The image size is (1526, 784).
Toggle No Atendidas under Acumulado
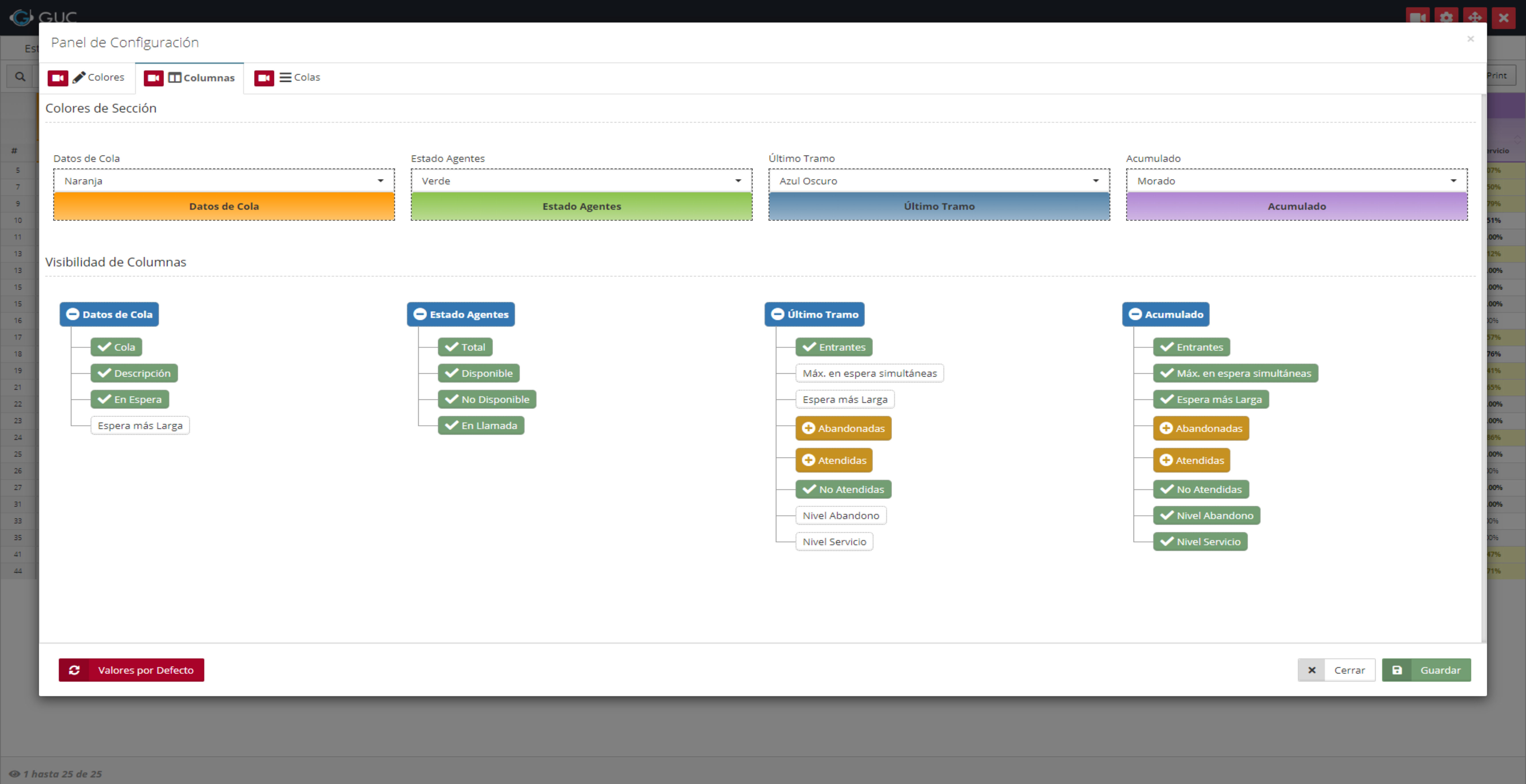(x=1201, y=489)
